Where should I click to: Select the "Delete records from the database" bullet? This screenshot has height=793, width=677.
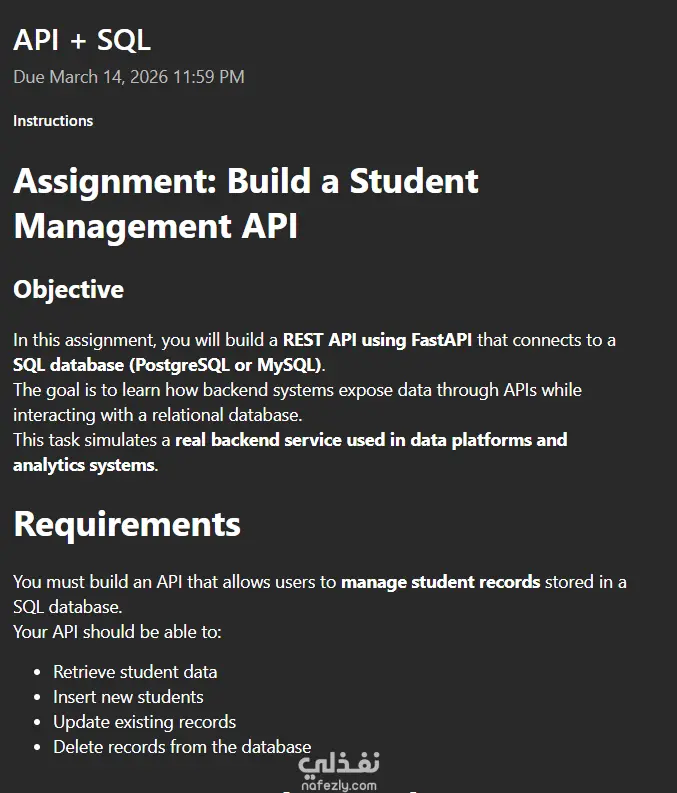pyautogui.click(x=182, y=747)
